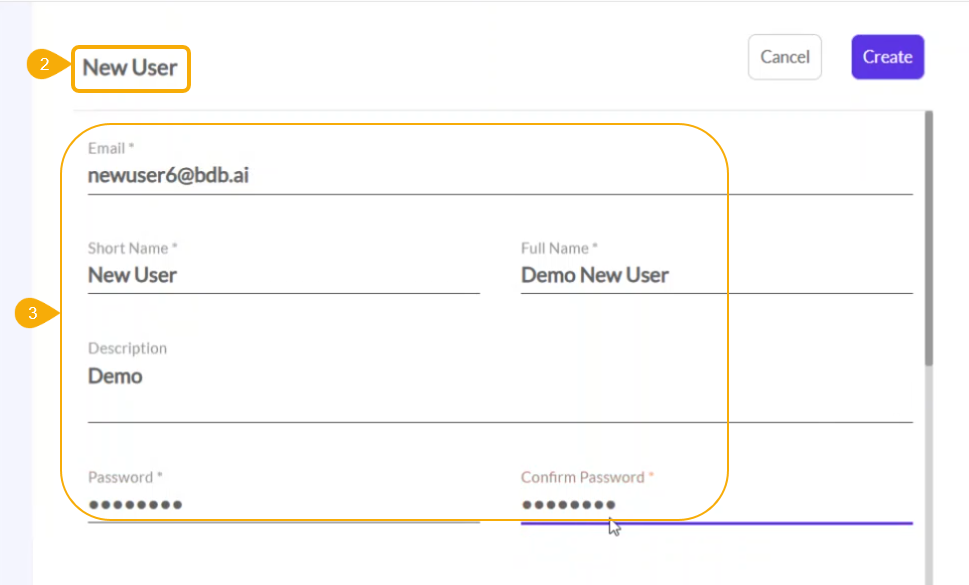Click the vertical scrollbar thumb of the form

click(x=929, y=240)
